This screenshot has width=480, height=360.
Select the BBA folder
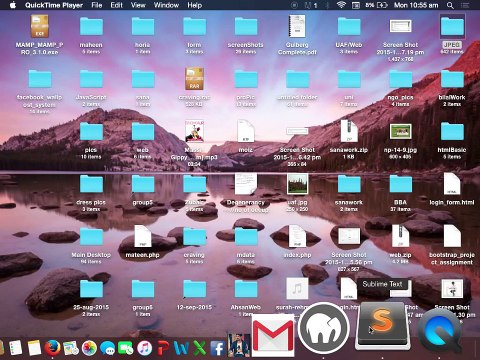pyautogui.click(x=400, y=184)
